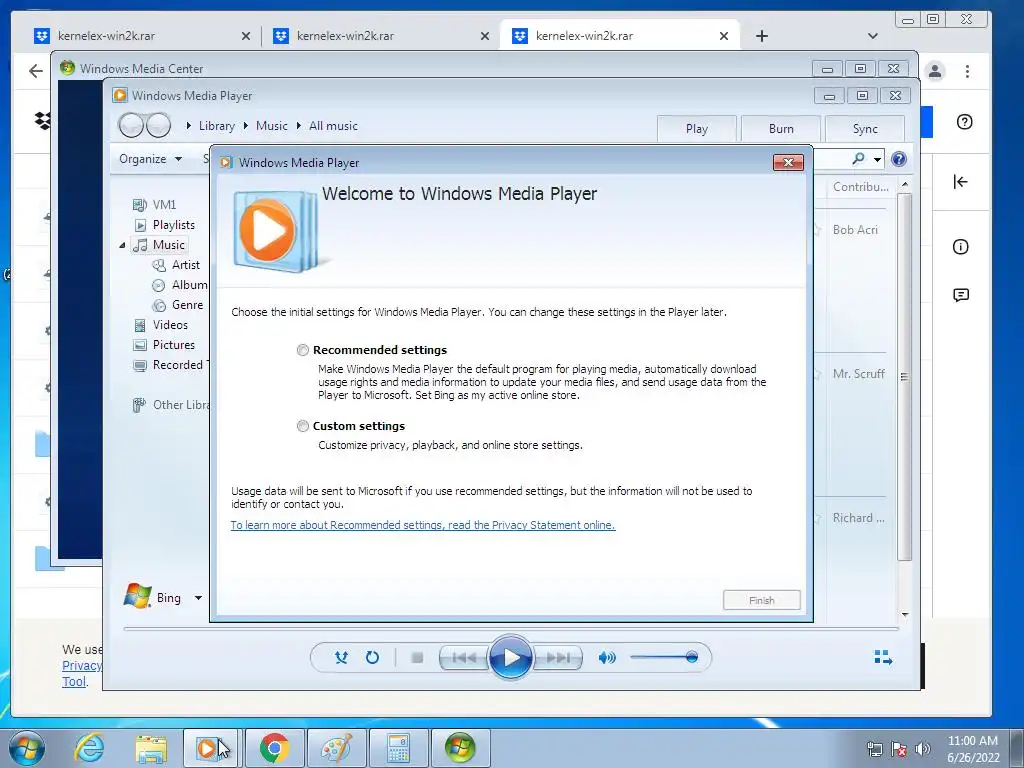Collapse the Dropbox sidebar panel arrow icon
The image size is (1024, 768).
(x=960, y=182)
